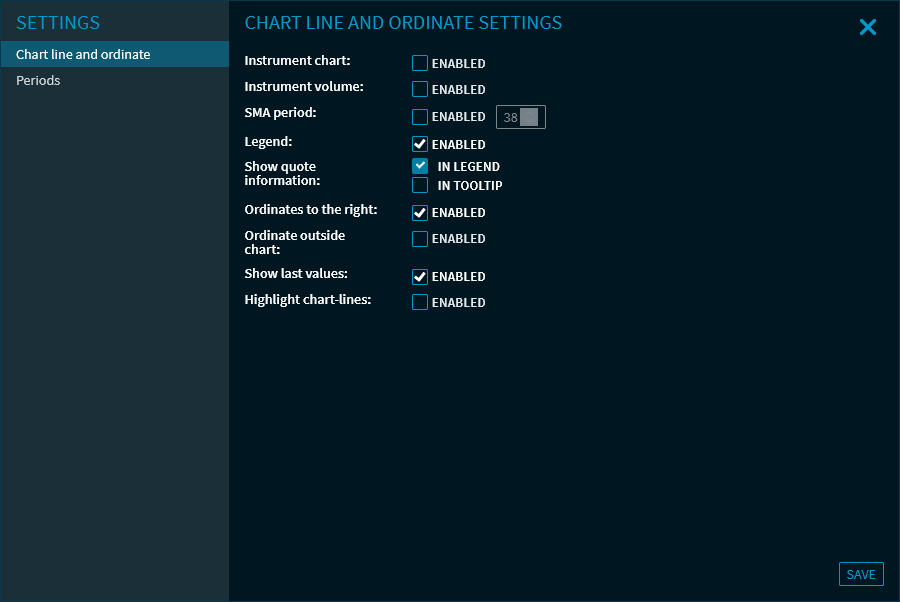The height and width of the screenshot is (602, 900).
Task: Click the Chart Line and Ordinate Settings title
Action: point(403,23)
